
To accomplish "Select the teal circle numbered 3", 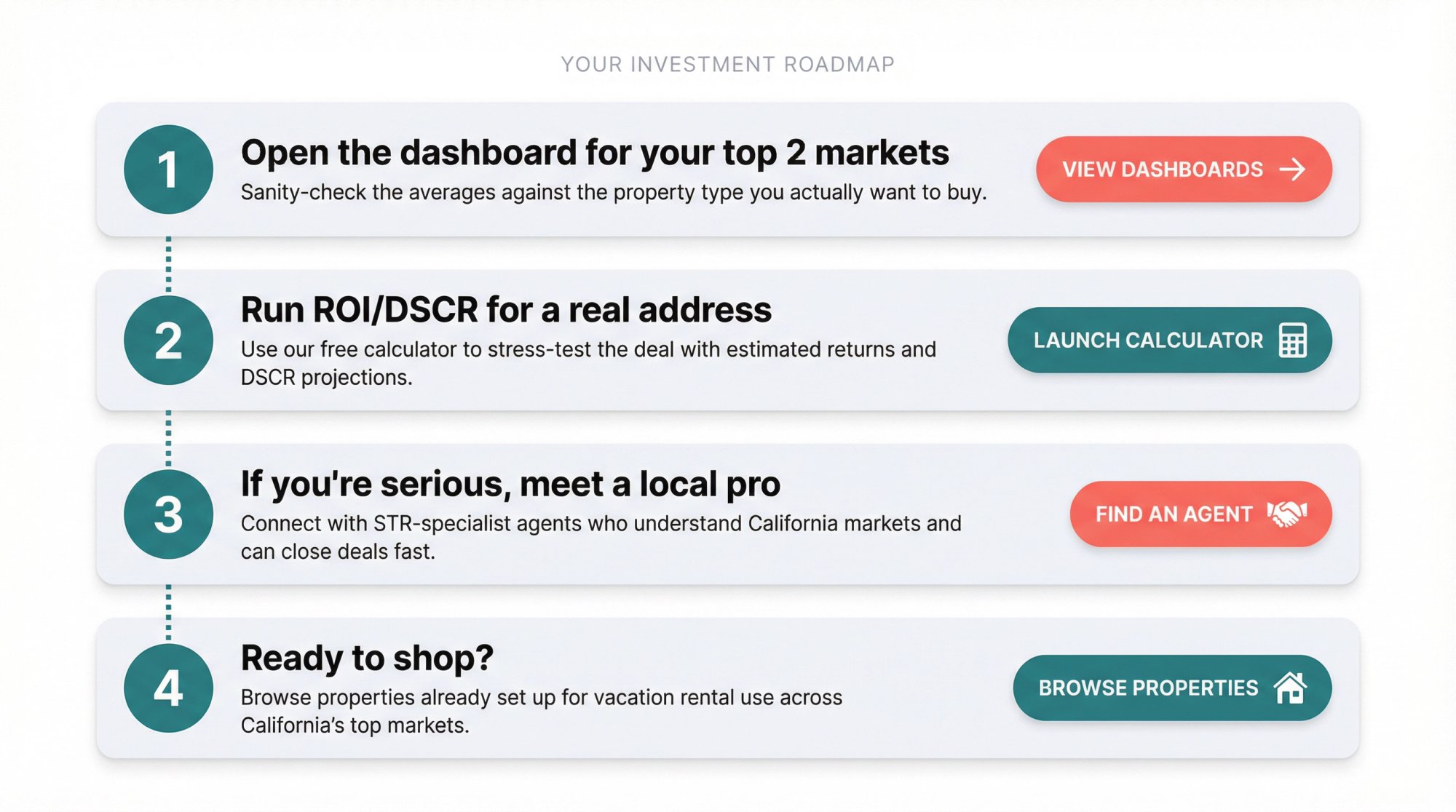I will tap(169, 514).
